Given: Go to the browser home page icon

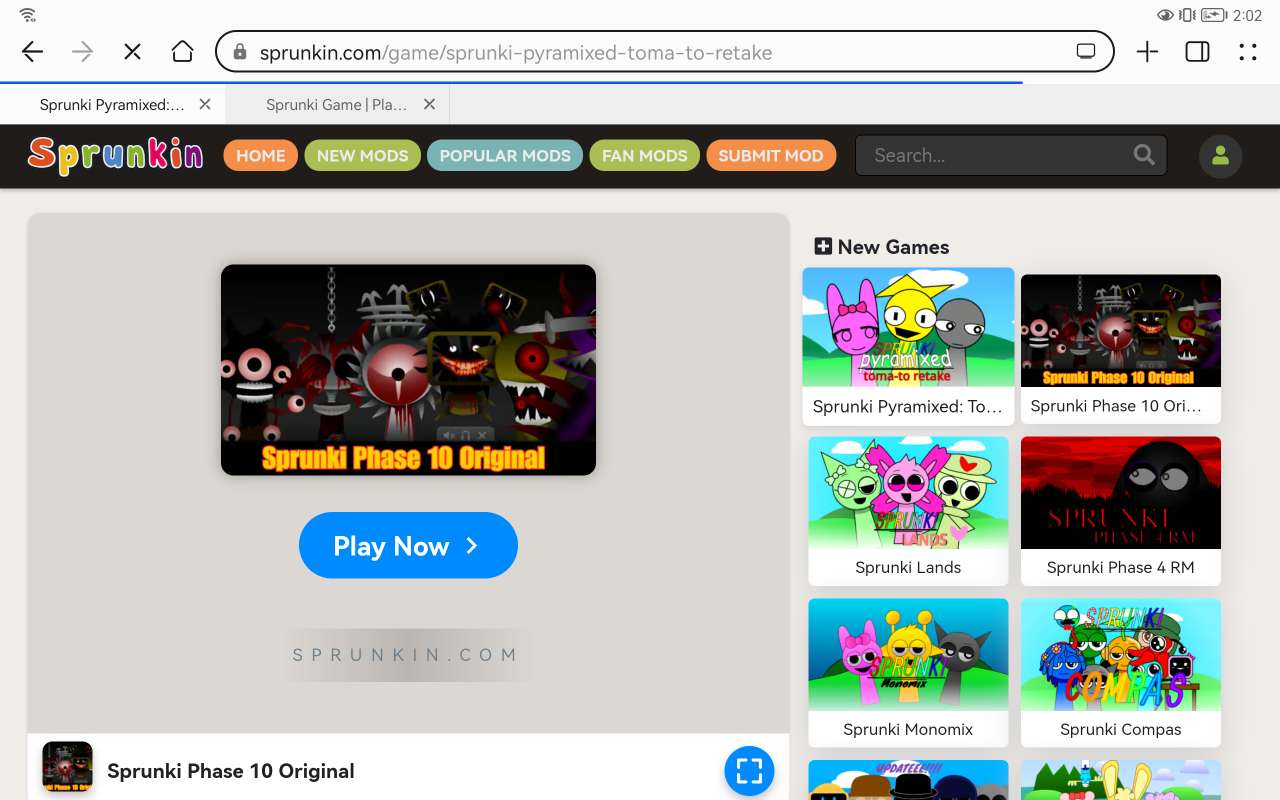Looking at the screenshot, I should (182, 52).
